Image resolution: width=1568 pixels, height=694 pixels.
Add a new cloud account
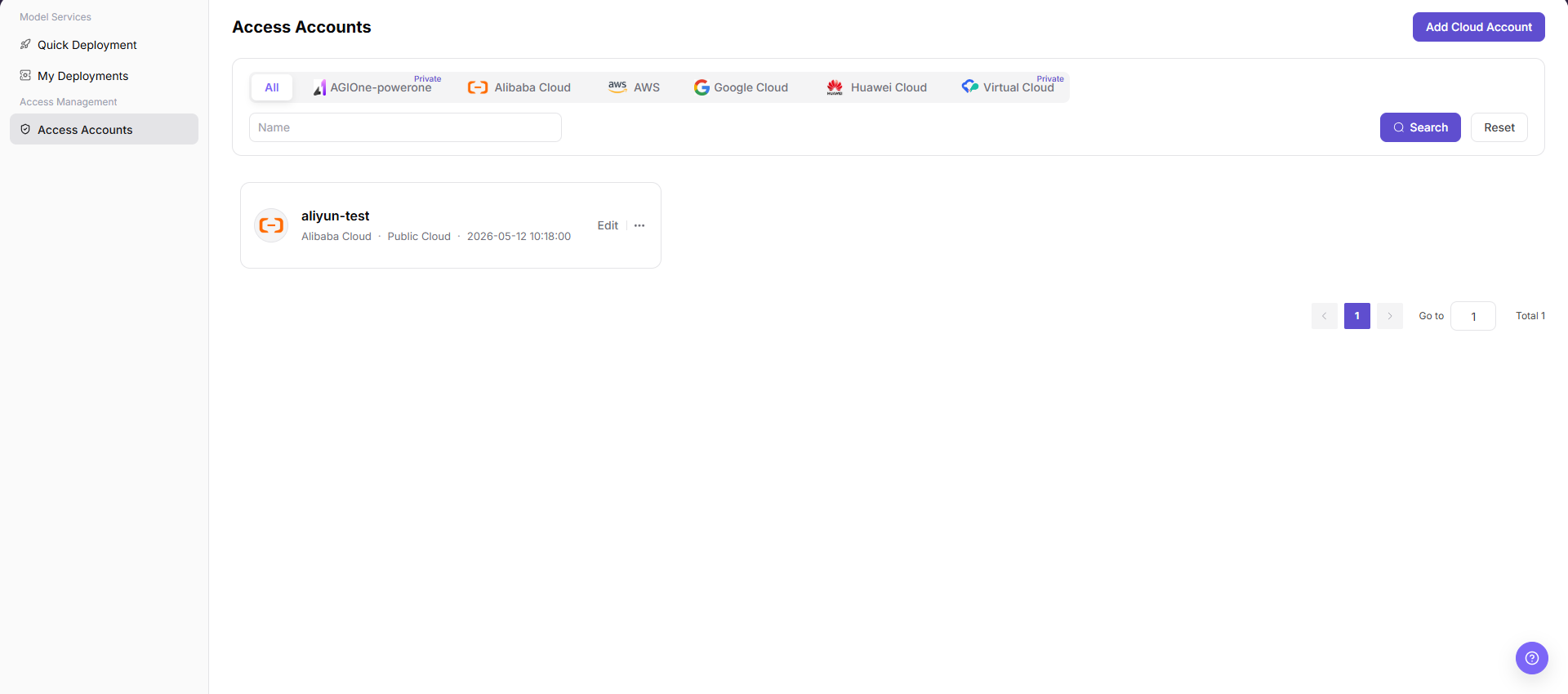tap(1478, 27)
